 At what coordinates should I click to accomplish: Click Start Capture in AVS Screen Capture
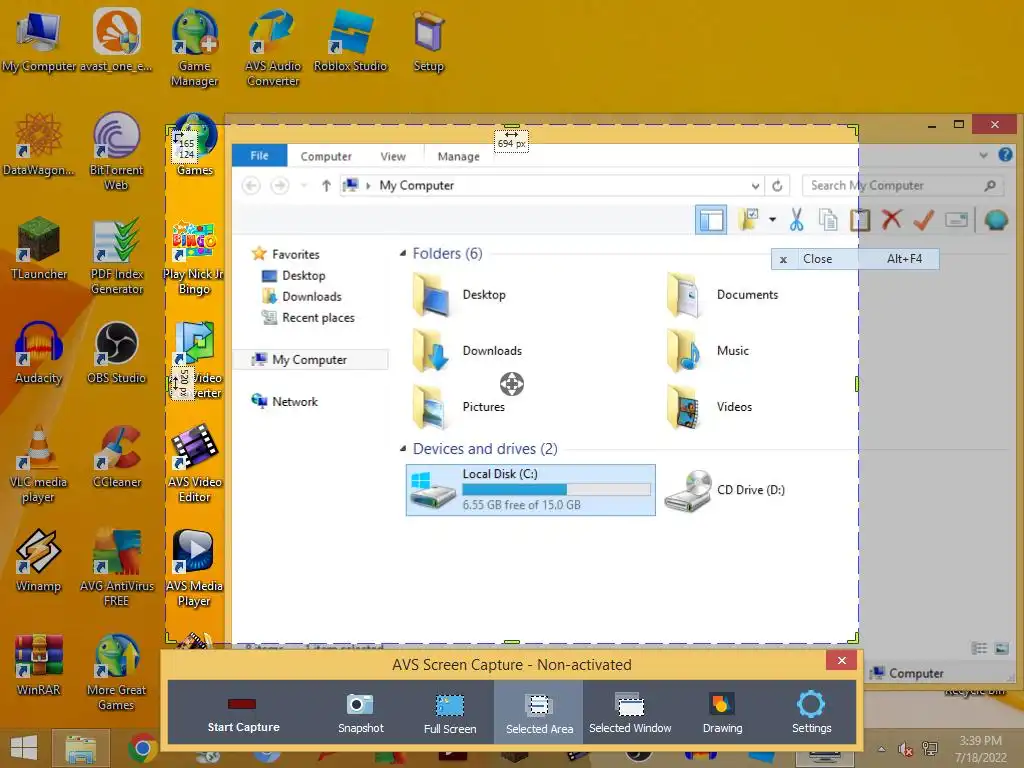[x=243, y=714]
